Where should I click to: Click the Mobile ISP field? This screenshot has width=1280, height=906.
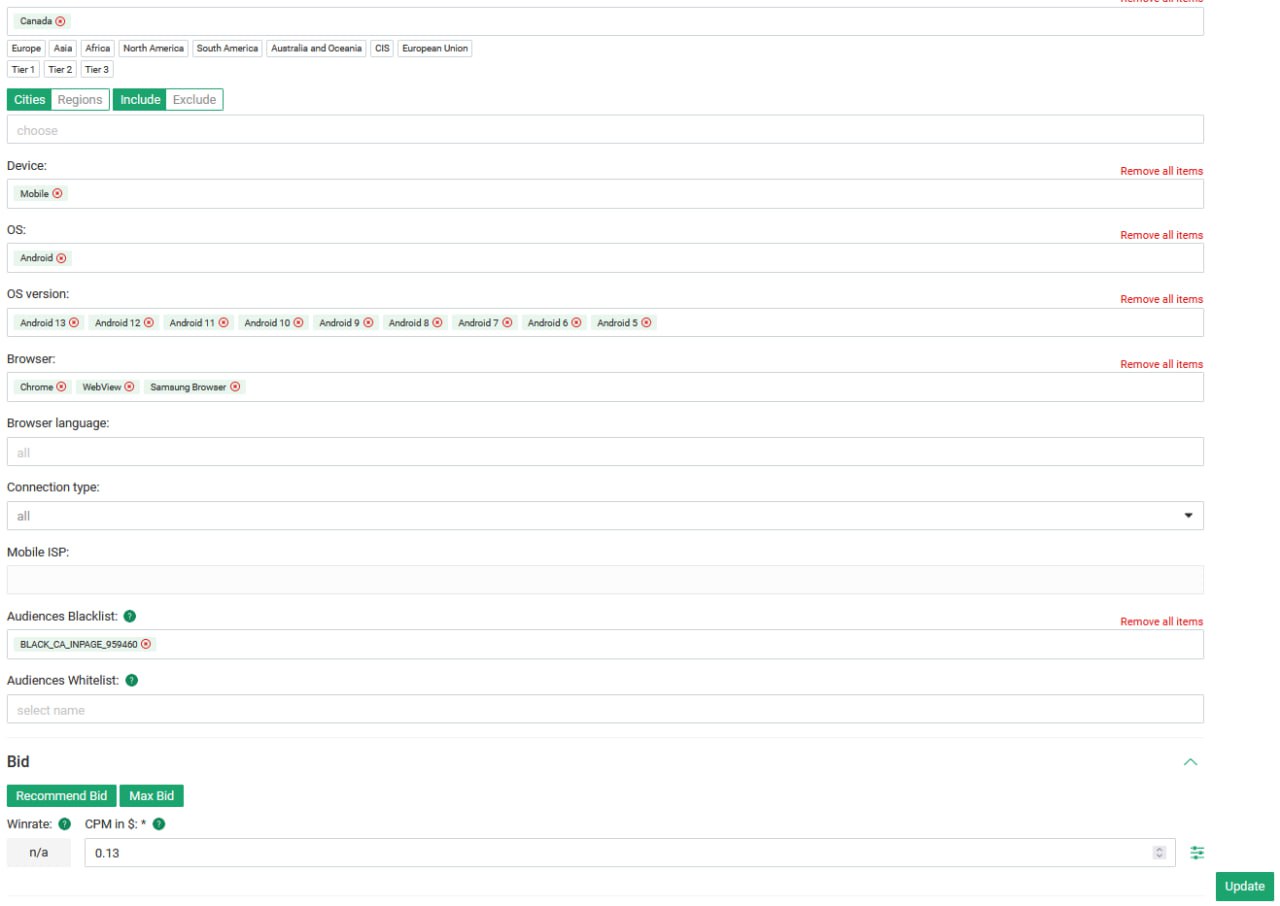(605, 580)
